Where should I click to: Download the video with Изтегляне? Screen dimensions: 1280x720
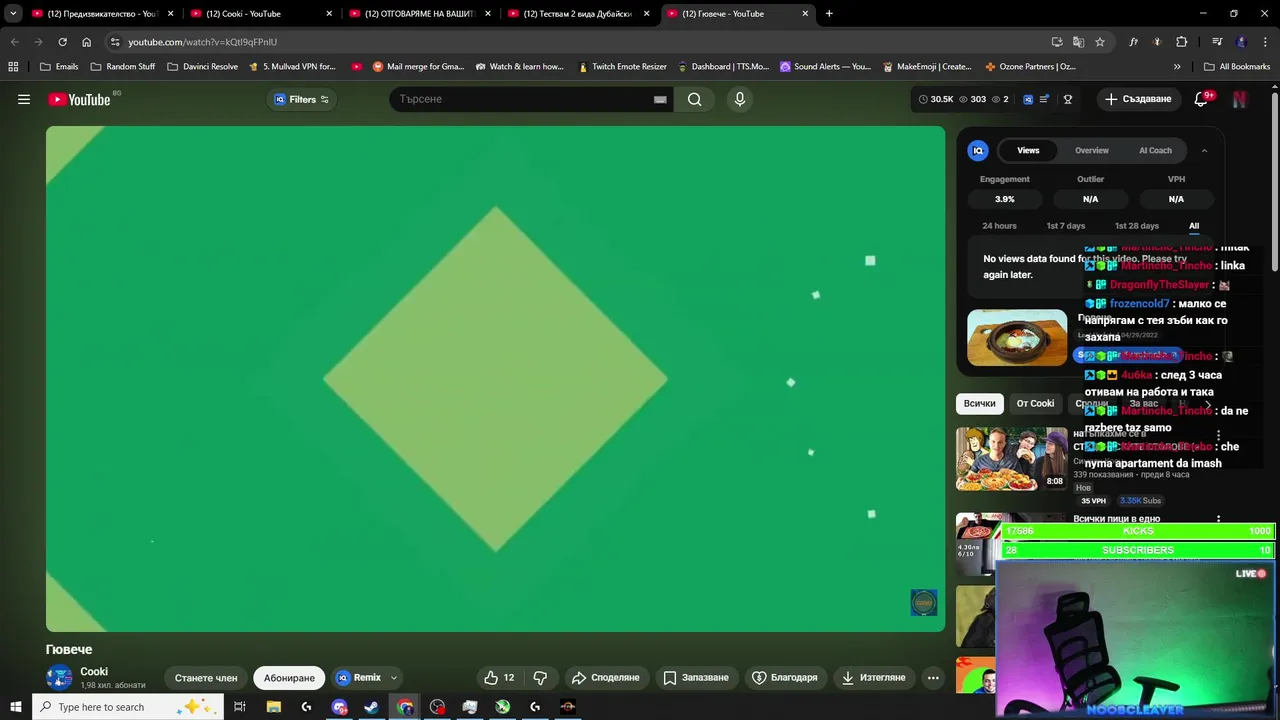pyautogui.click(x=875, y=678)
